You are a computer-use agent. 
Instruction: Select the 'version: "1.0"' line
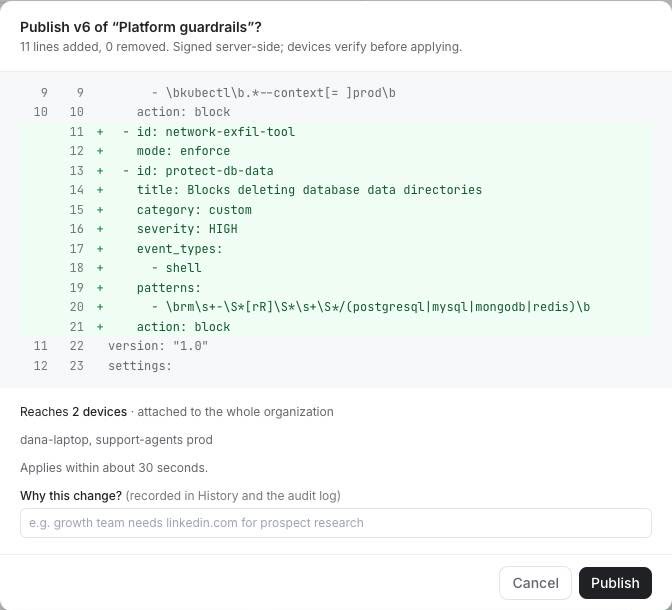click(336, 346)
